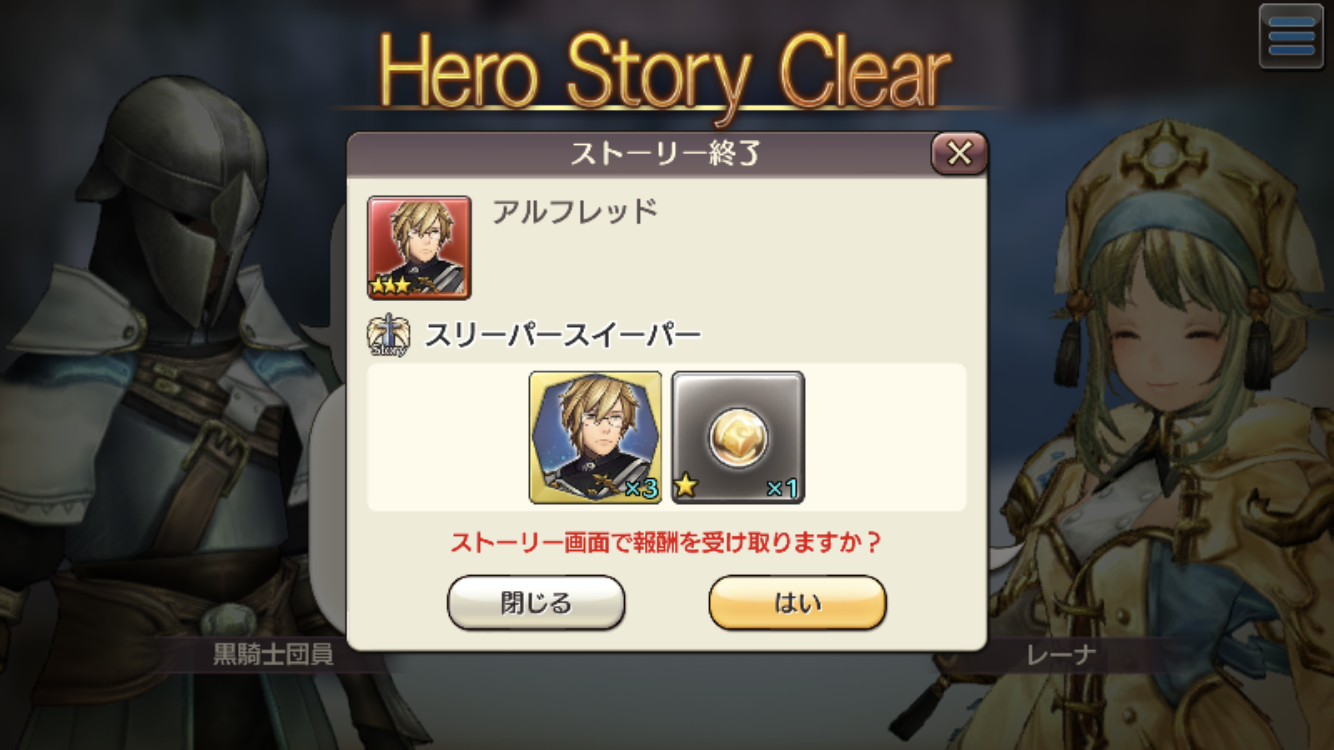Tap the レーナ name label
The height and width of the screenshot is (750, 1334).
click(x=1062, y=655)
